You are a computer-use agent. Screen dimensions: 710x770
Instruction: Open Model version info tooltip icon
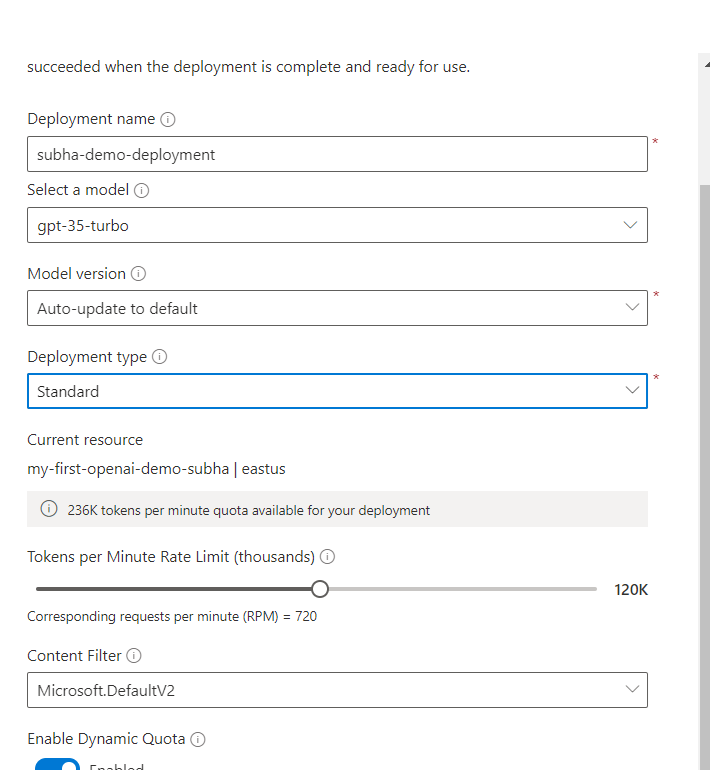(138, 274)
